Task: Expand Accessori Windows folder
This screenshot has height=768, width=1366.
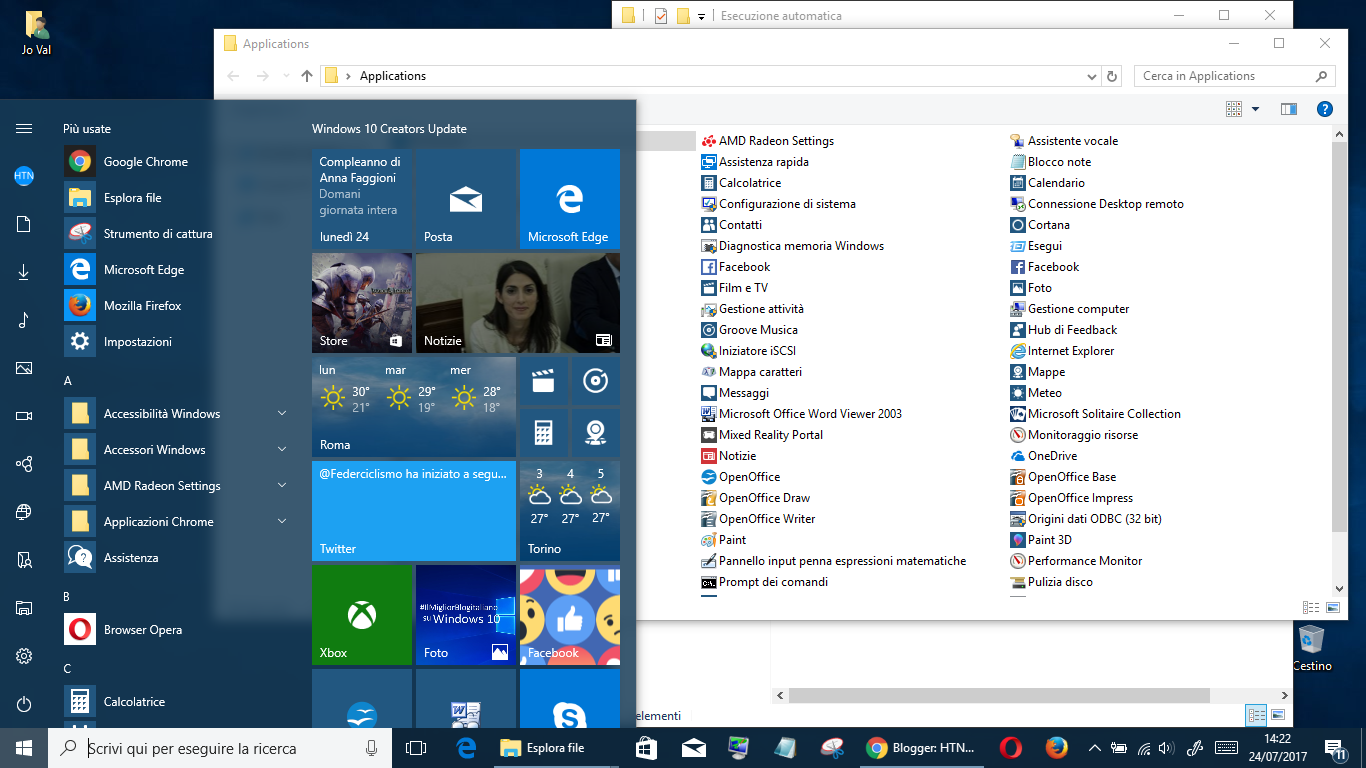Action: 176,450
